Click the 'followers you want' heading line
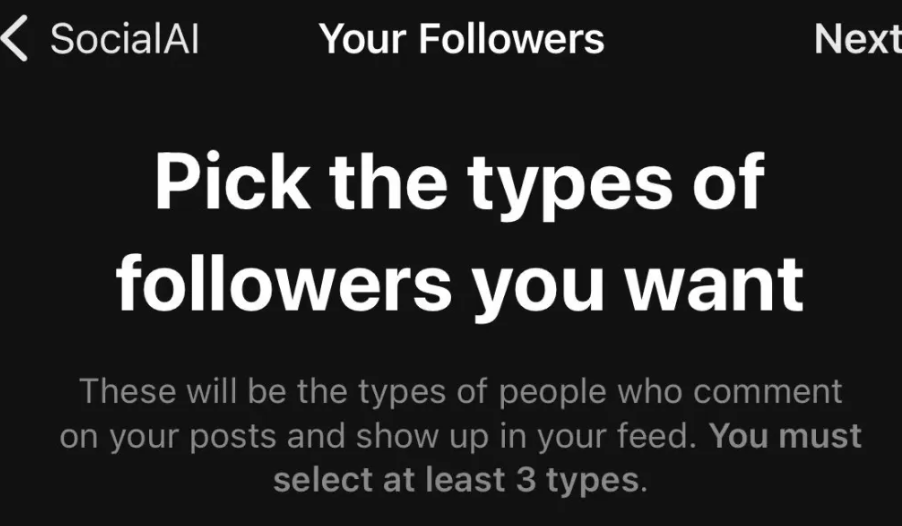 point(459,283)
